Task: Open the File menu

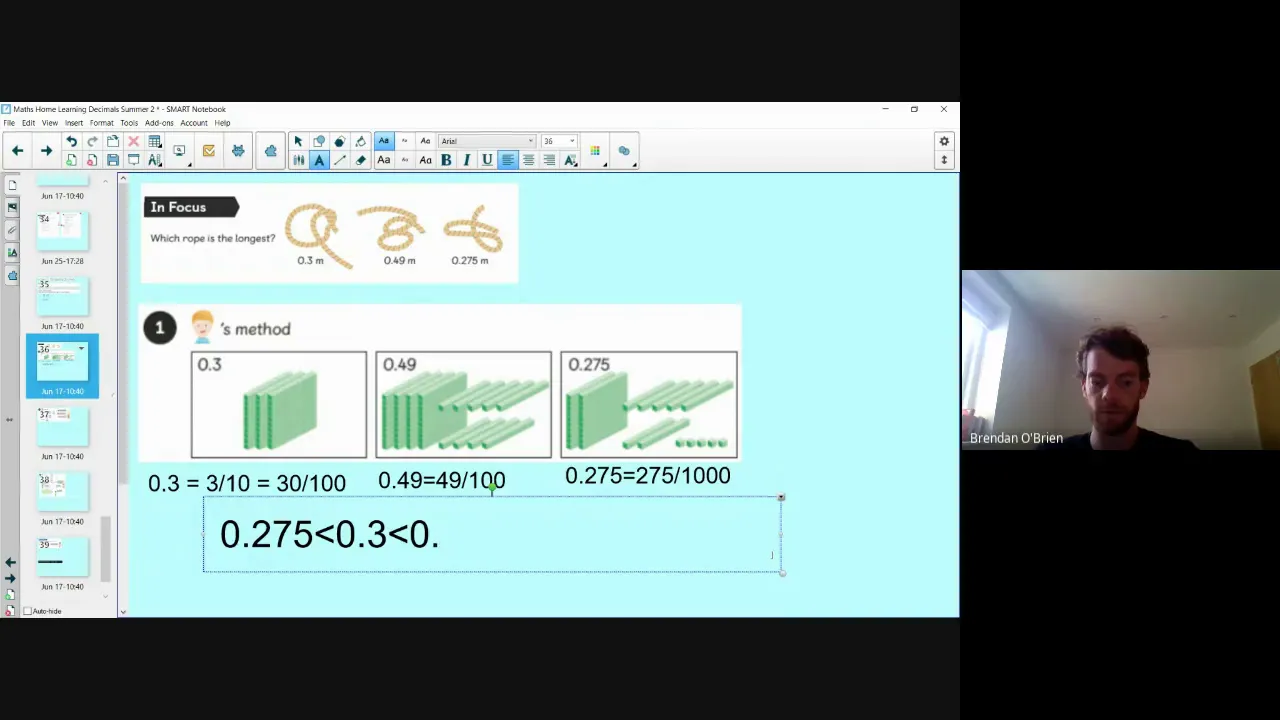Action: (9, 123)
